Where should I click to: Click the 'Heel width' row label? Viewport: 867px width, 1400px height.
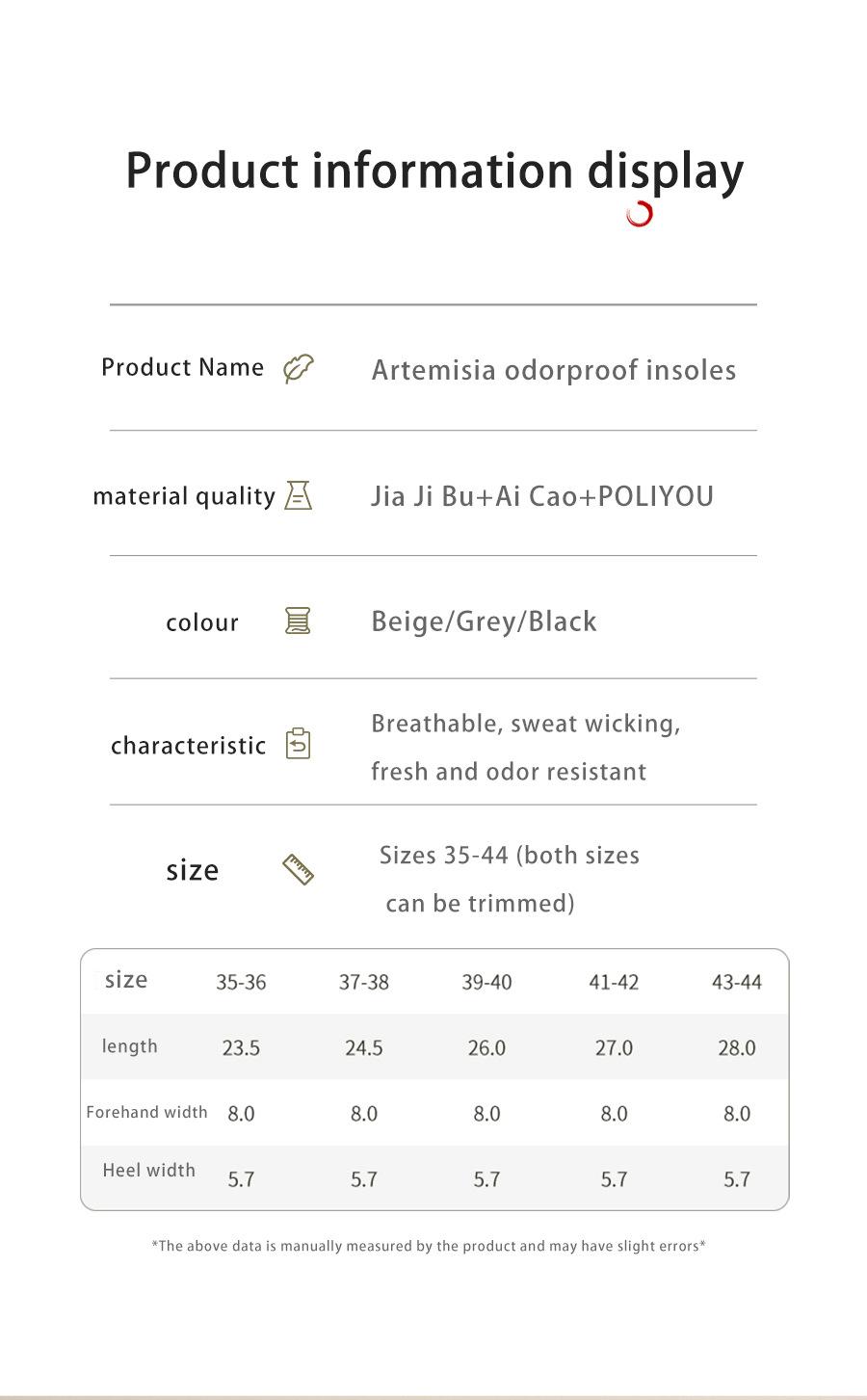(x=148, y=1170)
